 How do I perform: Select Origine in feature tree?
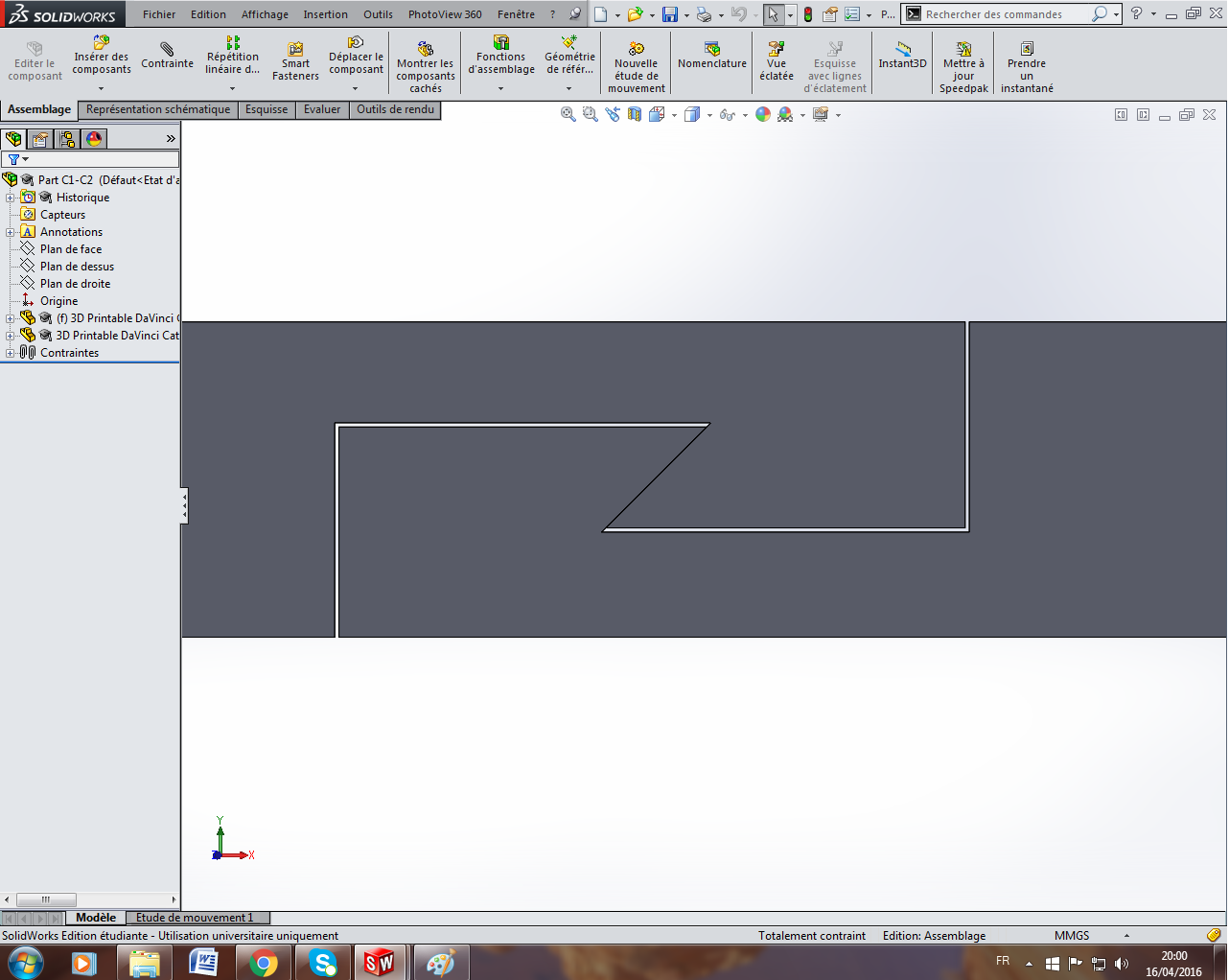click(x=58, y=301)
